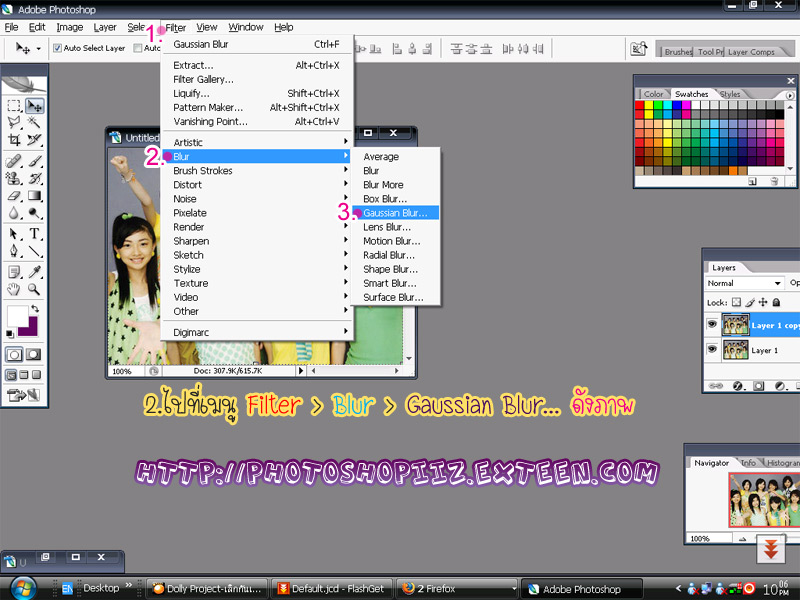Open blend mode Normal dropdown
800x600 pixels.
744,283
